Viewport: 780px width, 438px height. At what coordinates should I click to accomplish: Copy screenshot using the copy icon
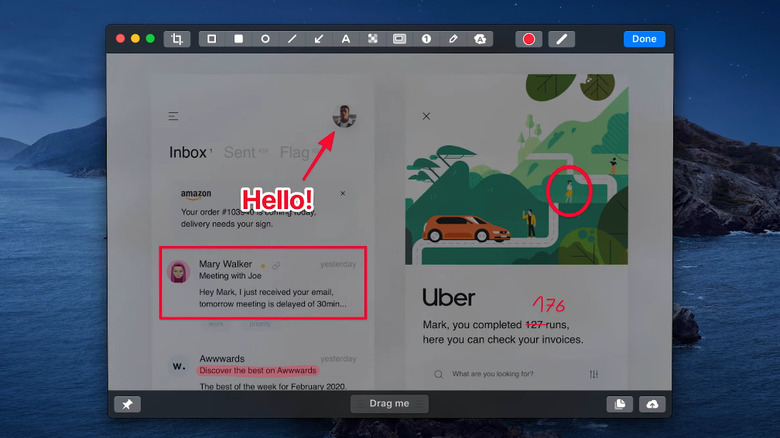(620, 404)
